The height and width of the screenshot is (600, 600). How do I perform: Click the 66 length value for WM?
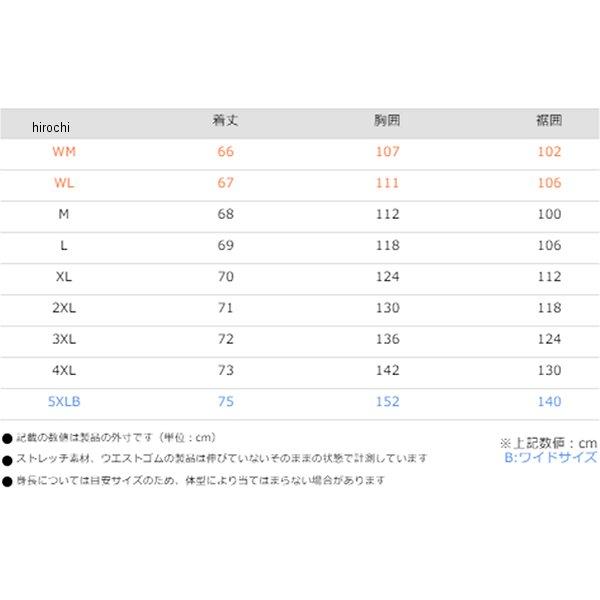coord(225,152)
